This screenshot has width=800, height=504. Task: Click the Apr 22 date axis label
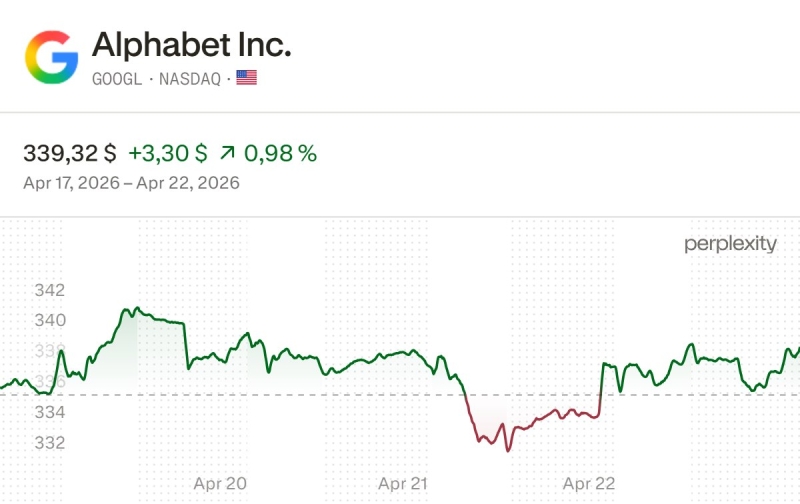(589, 483)
